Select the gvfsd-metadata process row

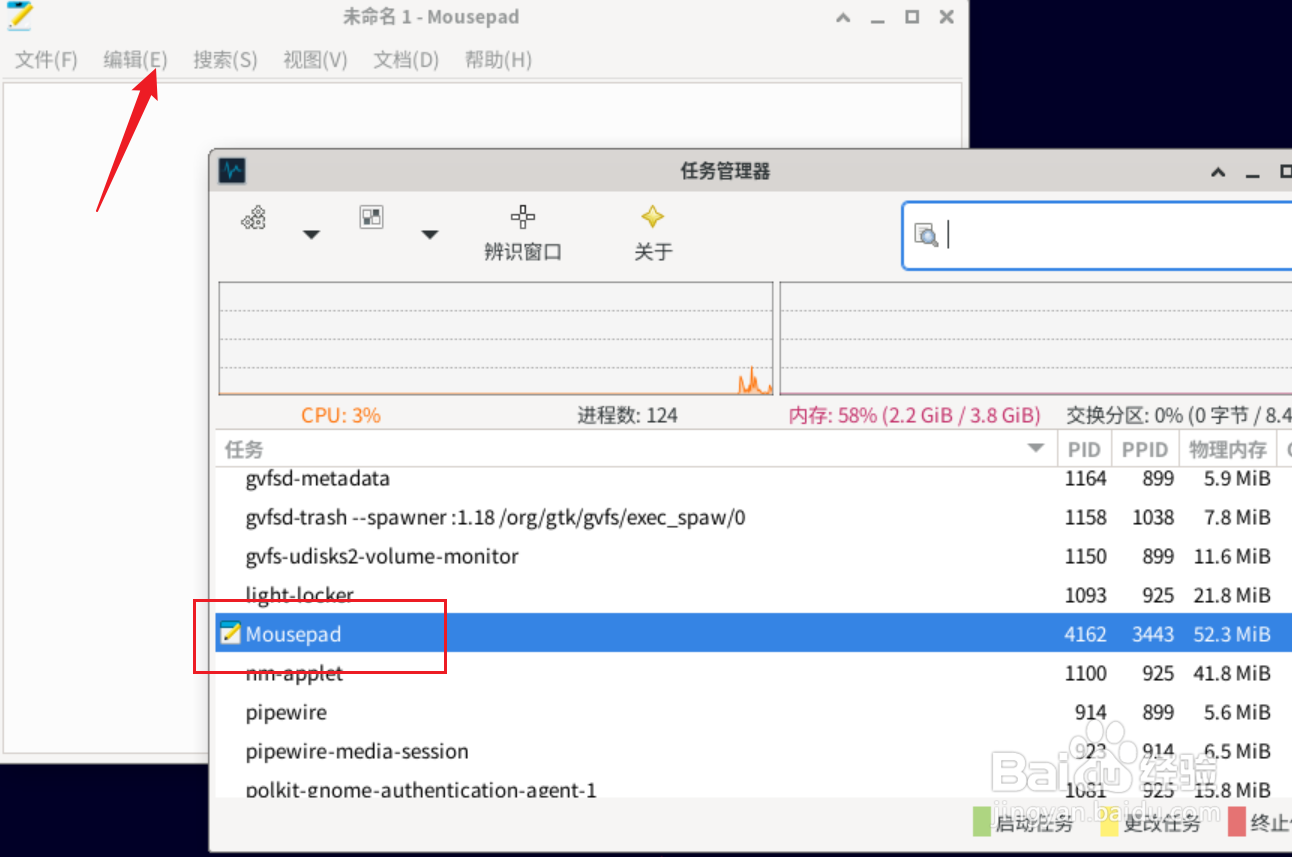tap(753, 479)
